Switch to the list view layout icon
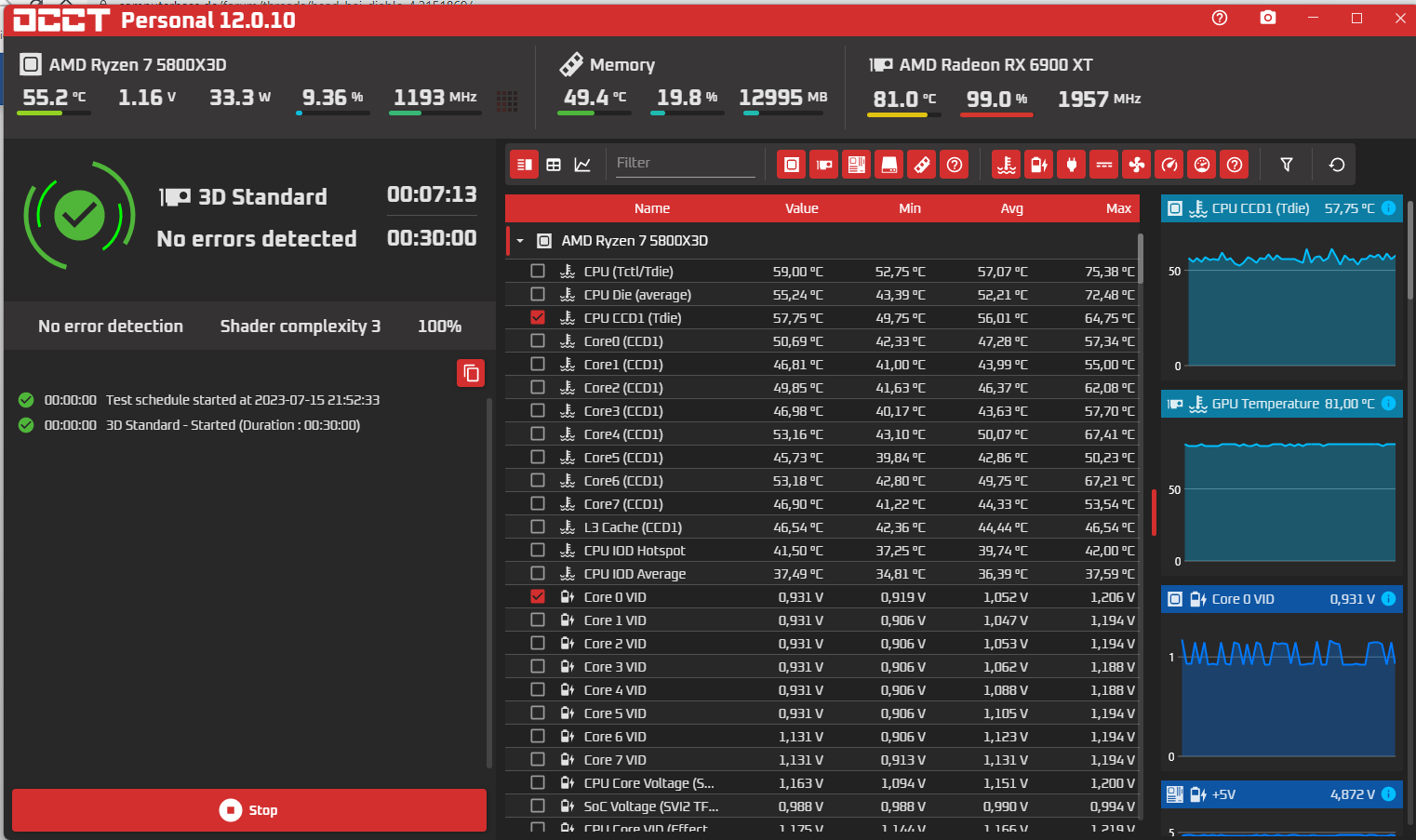Viewport: 1416px width, 840px height. (525, 165)
